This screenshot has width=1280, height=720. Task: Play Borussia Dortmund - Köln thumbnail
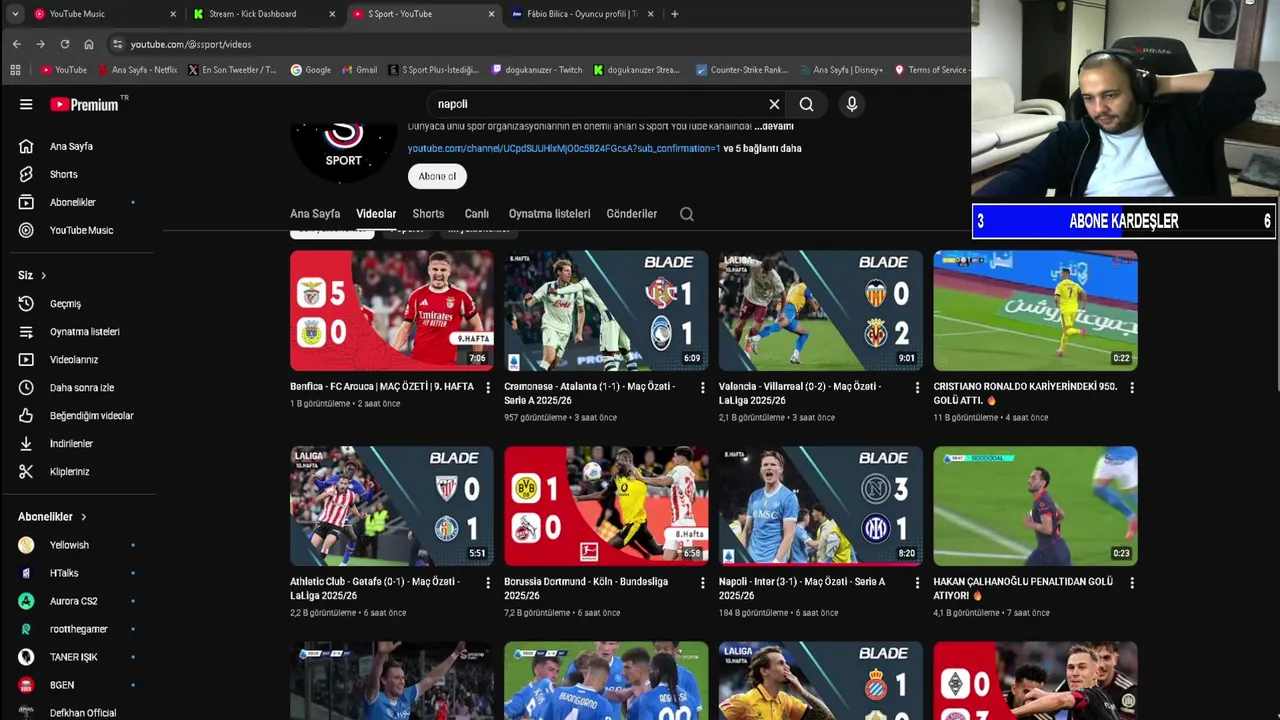(x=606, y=506)
